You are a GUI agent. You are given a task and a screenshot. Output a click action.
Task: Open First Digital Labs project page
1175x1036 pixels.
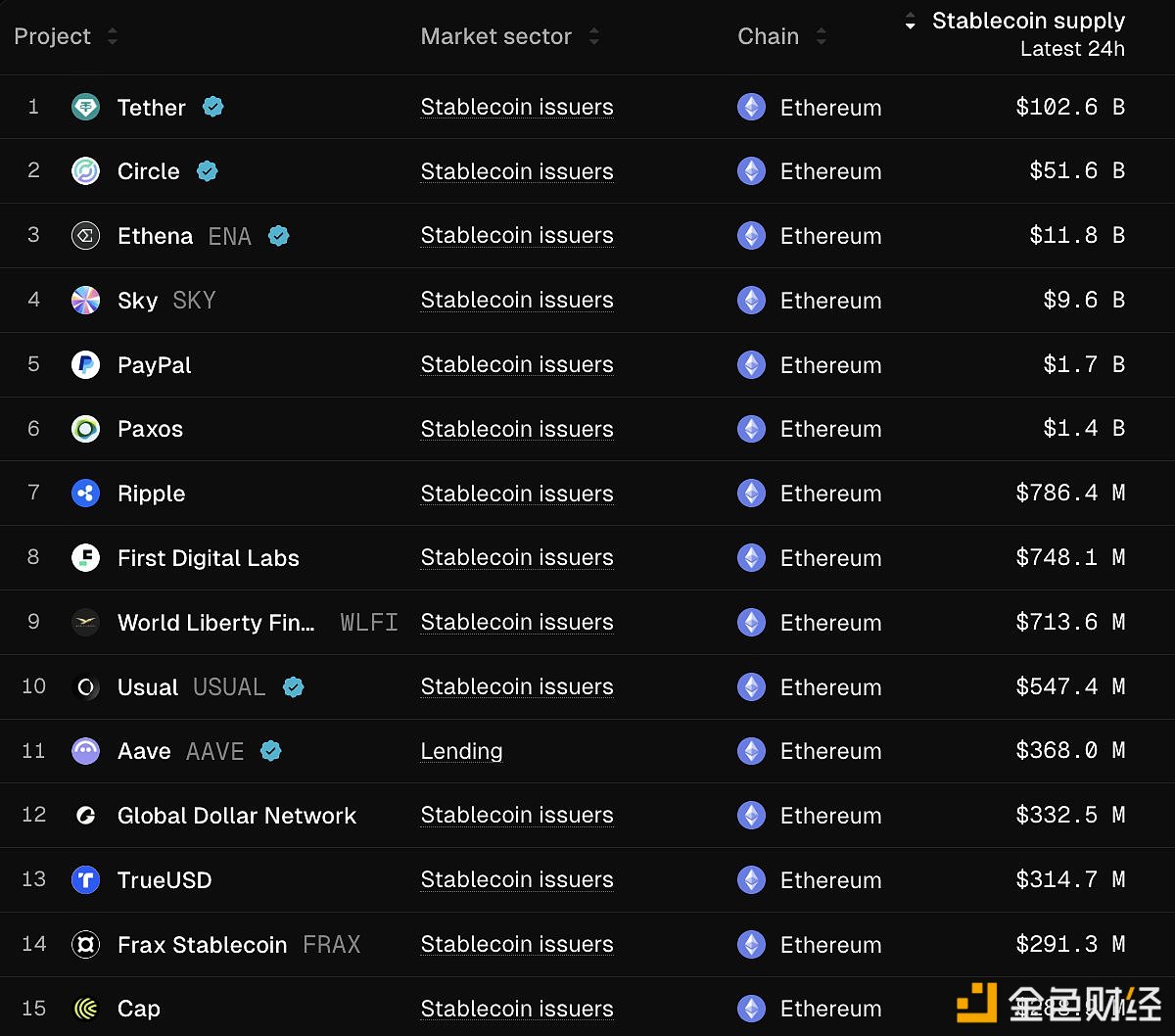[x=208, y=558]
